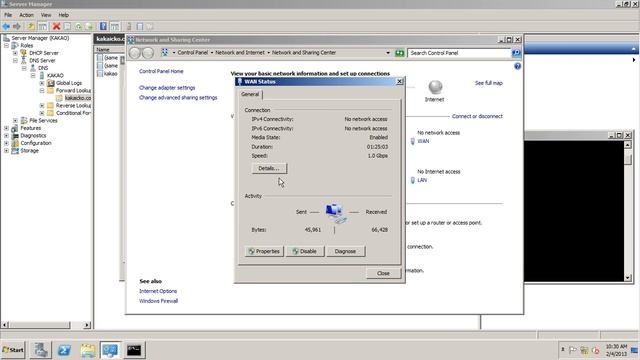
Task: Click the DHCP Server icon in tree
Action: click(x=24, y=53)
